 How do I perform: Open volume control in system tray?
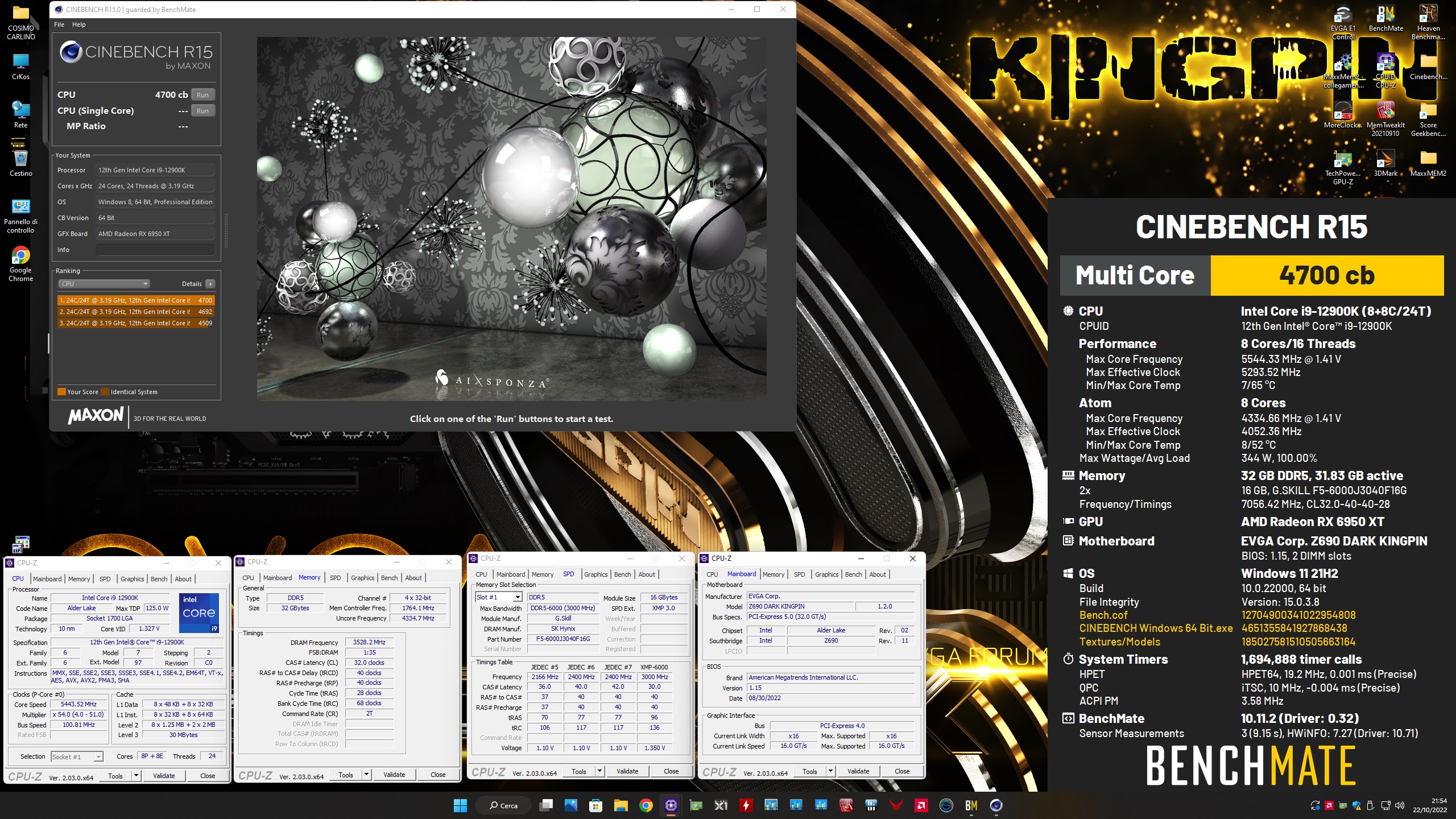pos(1400,805)
